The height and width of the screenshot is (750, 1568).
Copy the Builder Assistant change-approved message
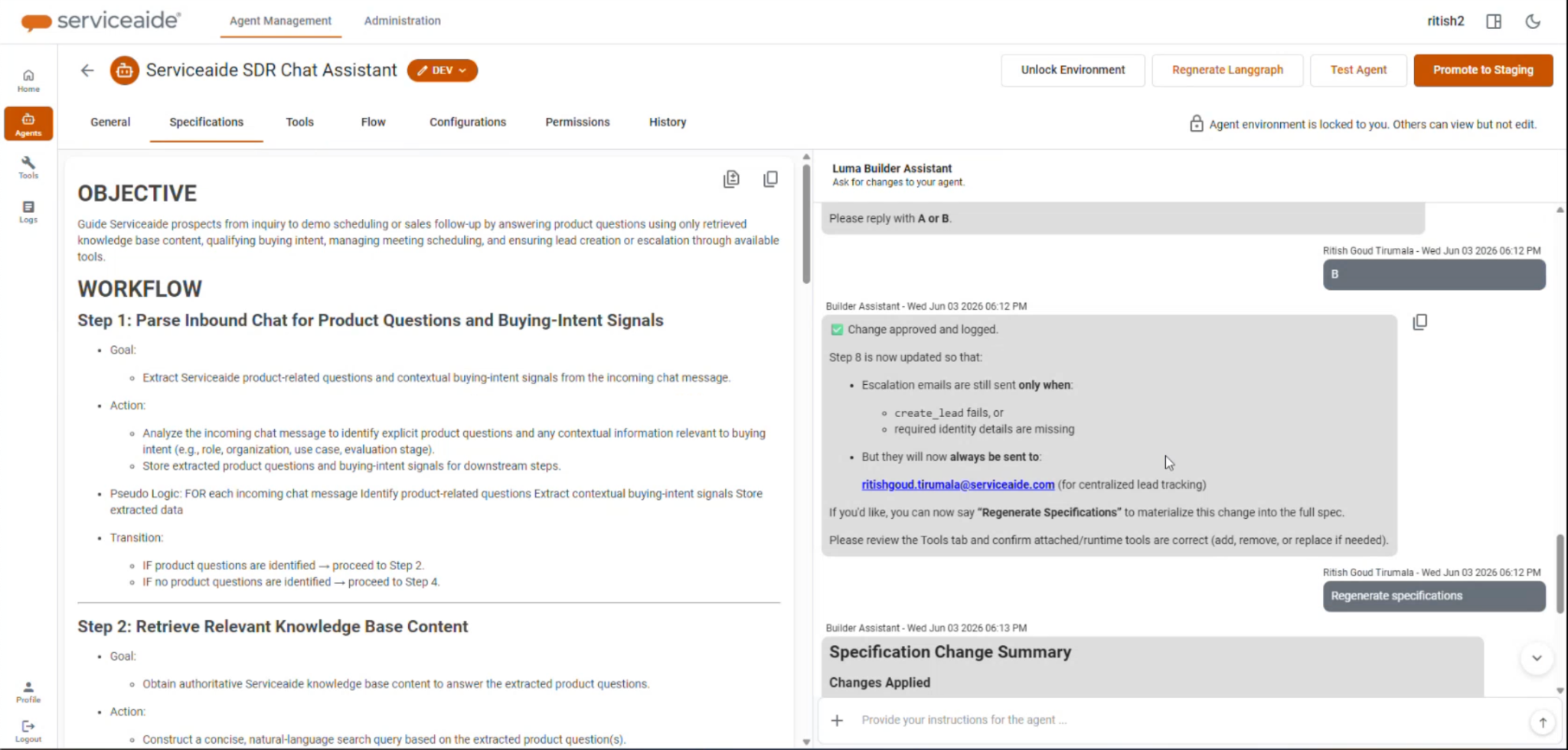[1419, 322]
